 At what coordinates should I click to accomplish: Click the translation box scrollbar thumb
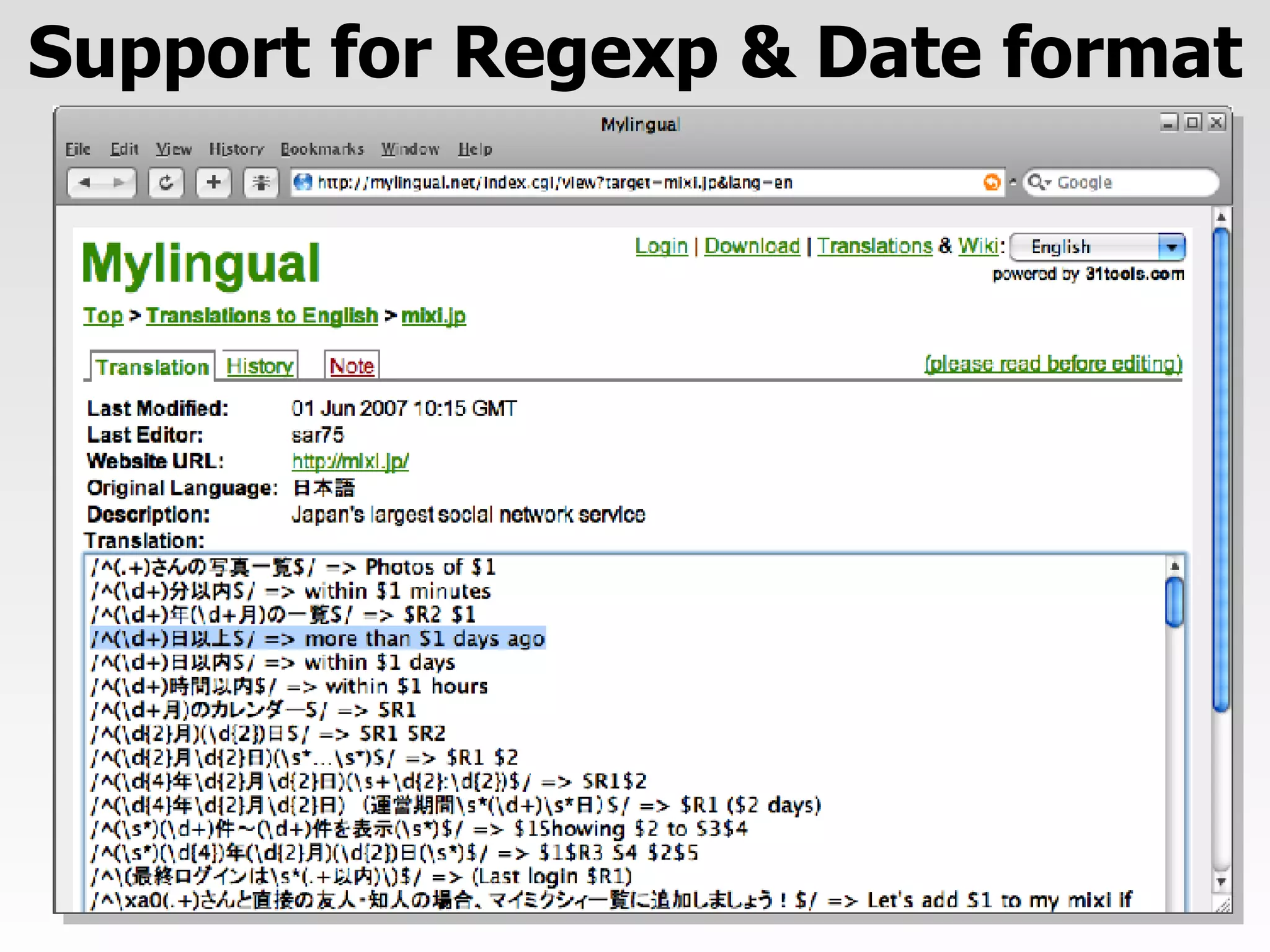tap(1174, 602)
